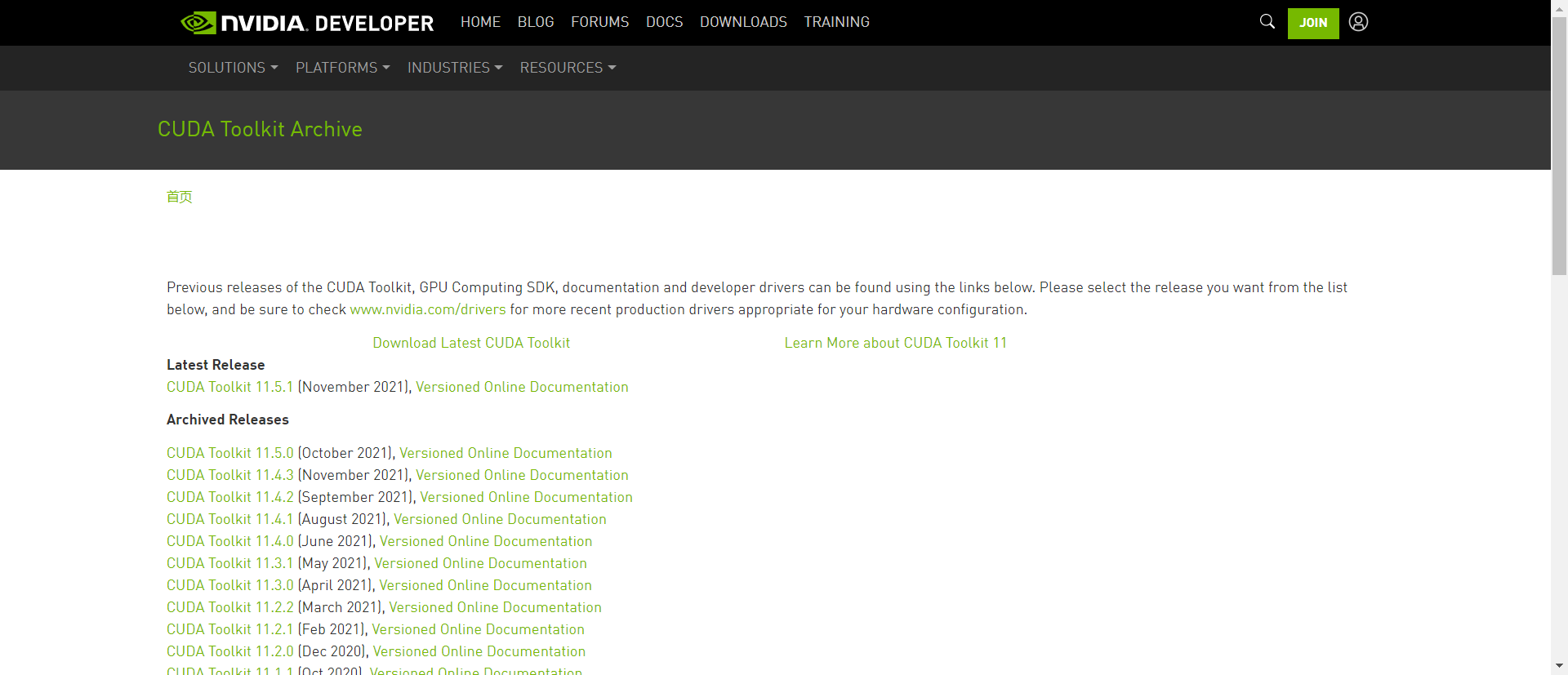Open Versioned Online Documentation for 11.5.0

(x=506, y=453)
